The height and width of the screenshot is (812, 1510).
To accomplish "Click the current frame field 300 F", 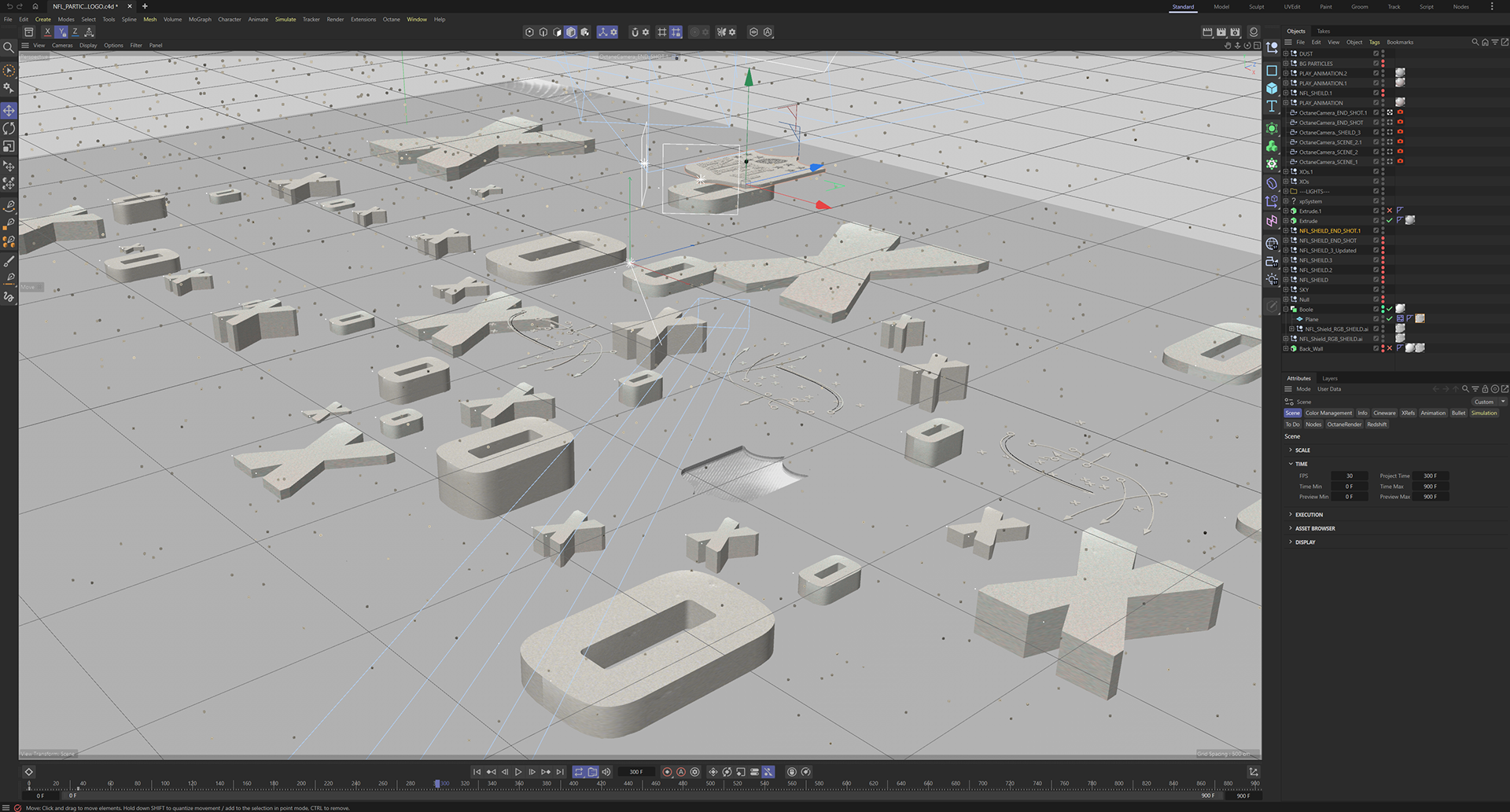I will pos(636,772).
